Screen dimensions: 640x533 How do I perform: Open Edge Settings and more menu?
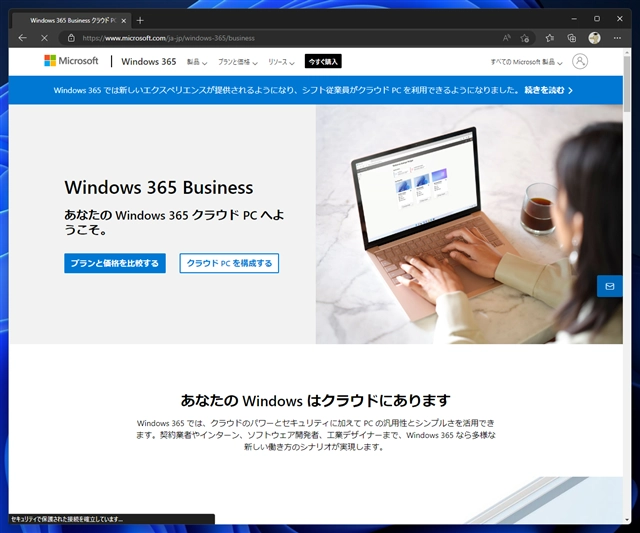pyautogui.click(x=617, y=38)
